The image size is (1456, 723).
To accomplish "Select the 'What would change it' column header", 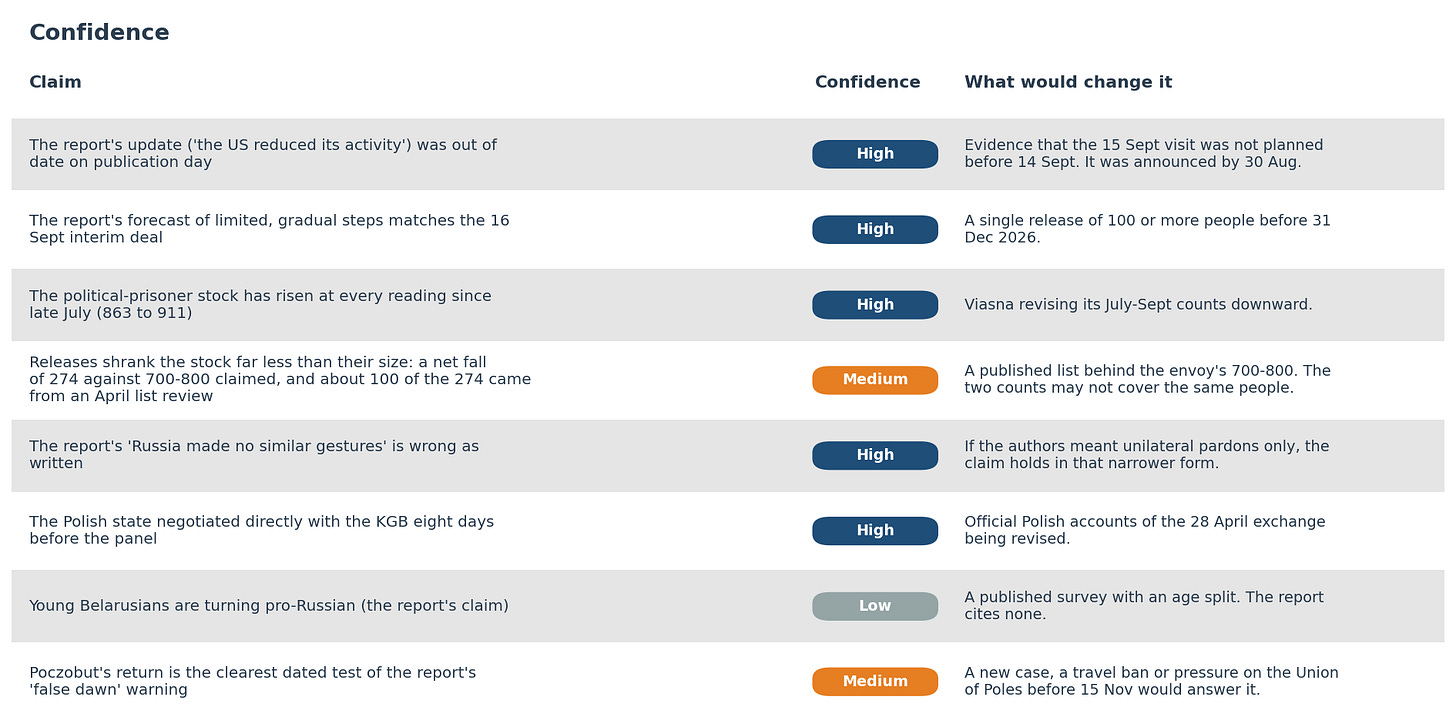I will (1068, 82).
